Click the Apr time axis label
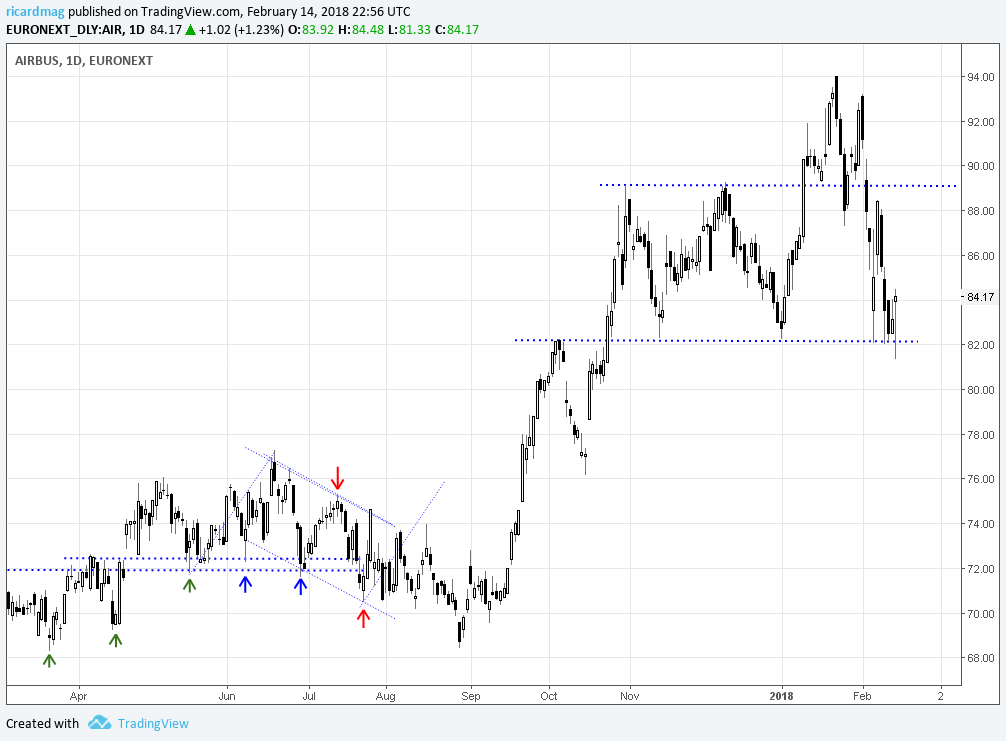 (78, 696)
